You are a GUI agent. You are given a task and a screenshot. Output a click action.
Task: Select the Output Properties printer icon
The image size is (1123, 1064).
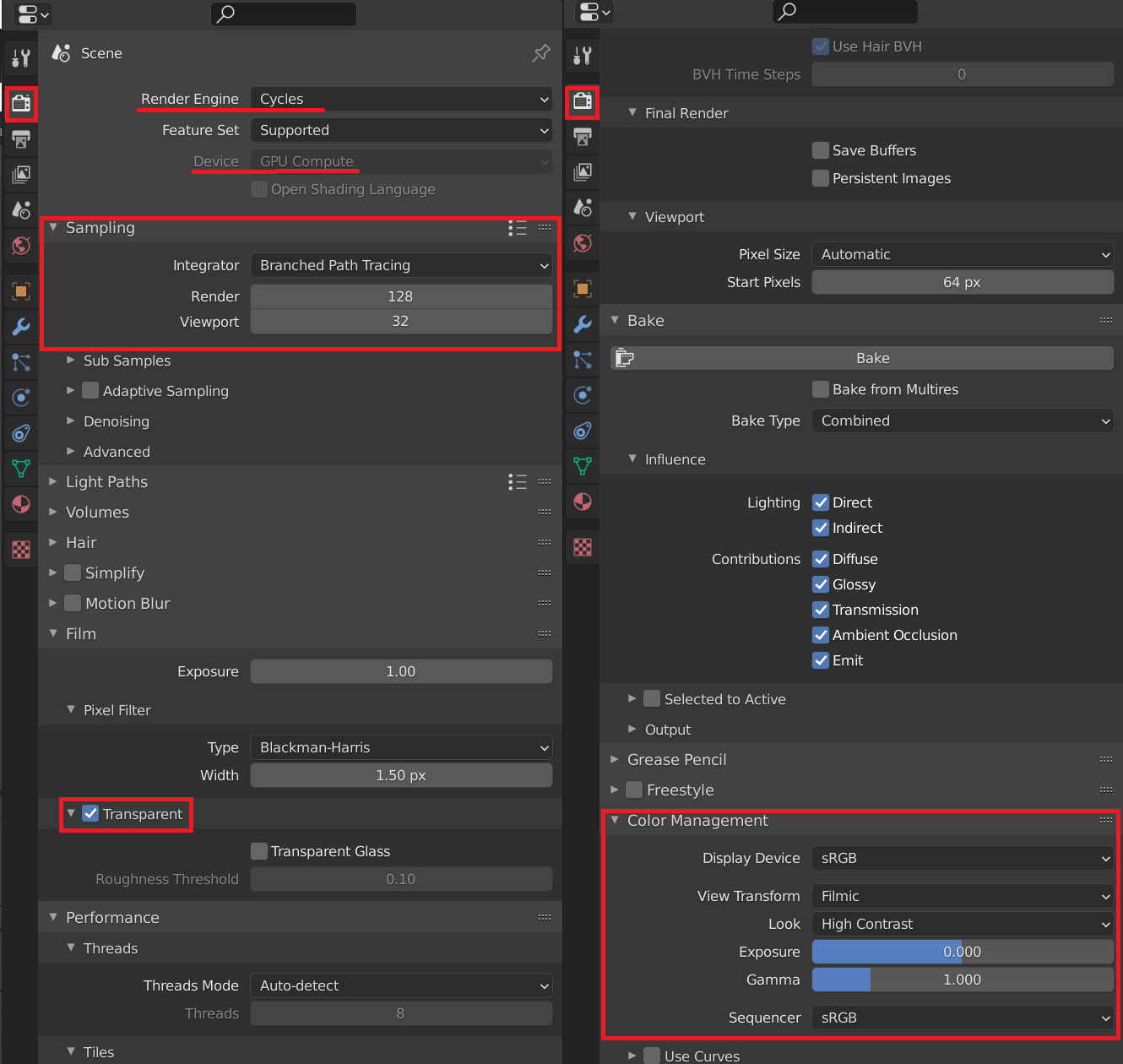pyautogui.click(x=21, y=138)
